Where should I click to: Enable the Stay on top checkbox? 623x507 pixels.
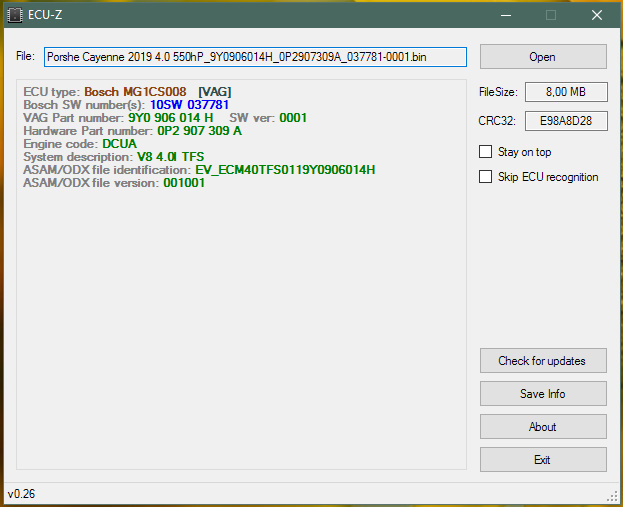486,152
